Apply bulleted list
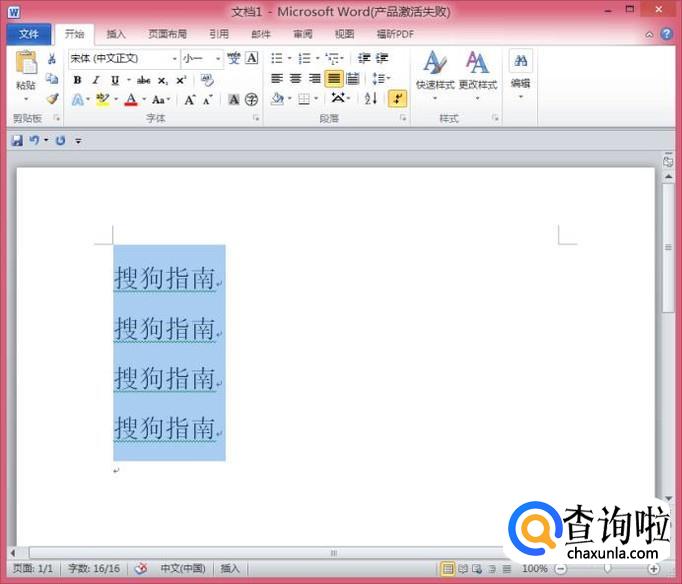 (277, 58)
